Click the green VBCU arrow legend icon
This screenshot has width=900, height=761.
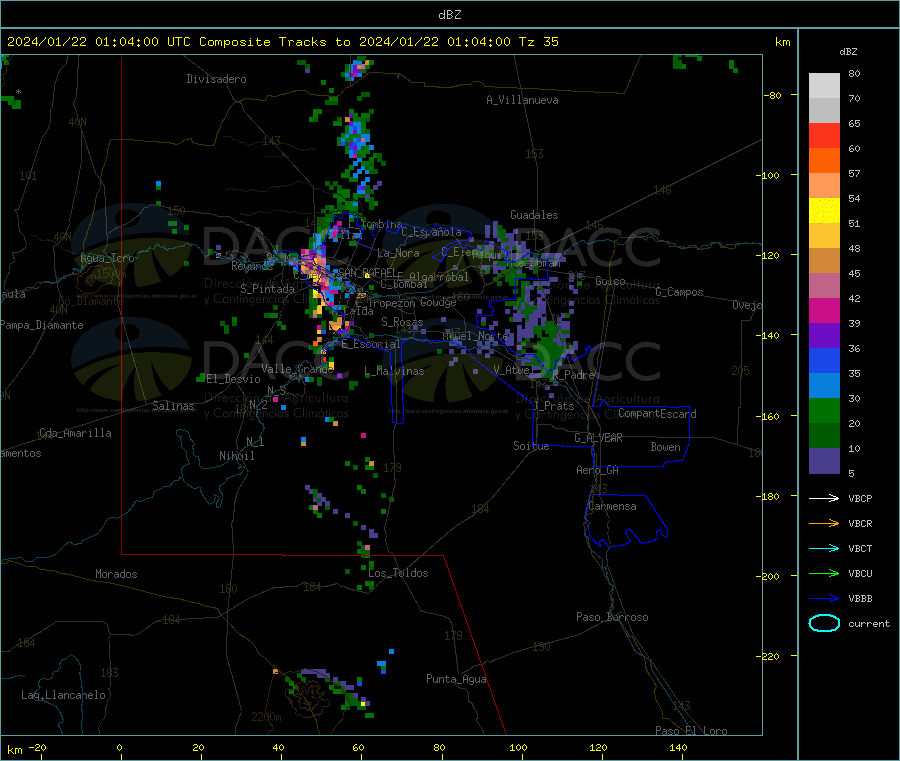824,573
